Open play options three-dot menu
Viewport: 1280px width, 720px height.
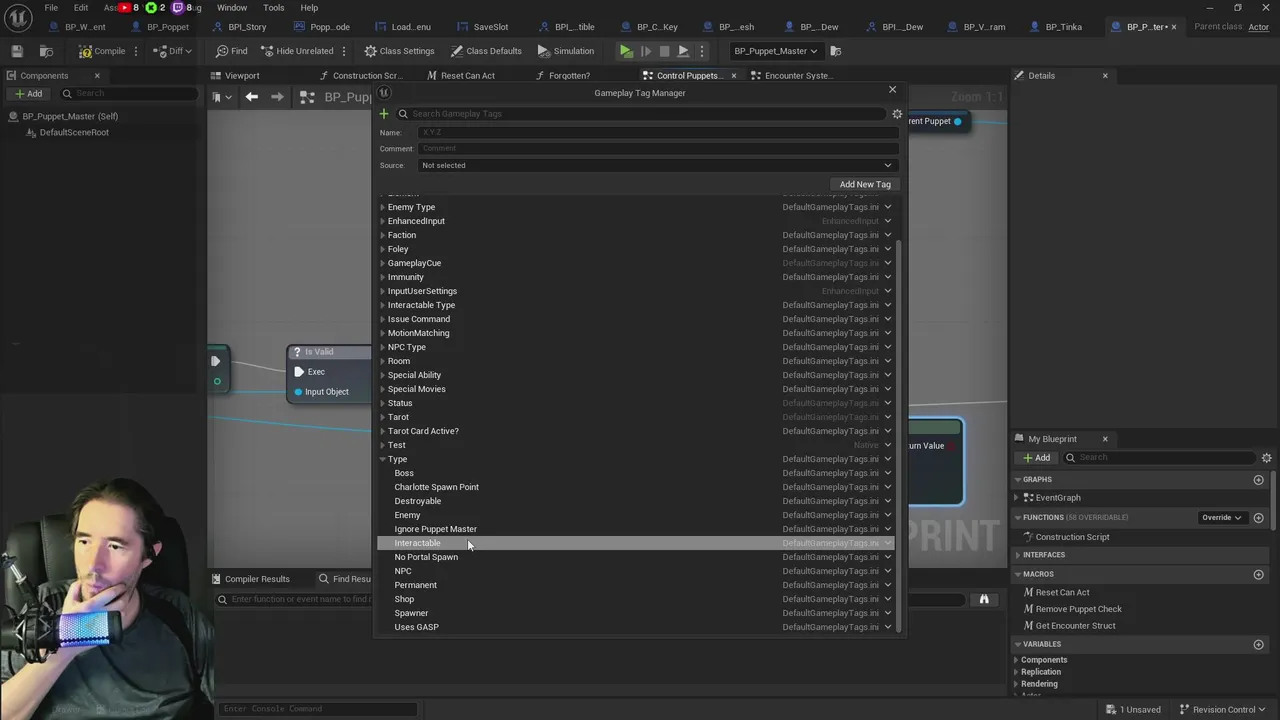[x=702, y=51]
